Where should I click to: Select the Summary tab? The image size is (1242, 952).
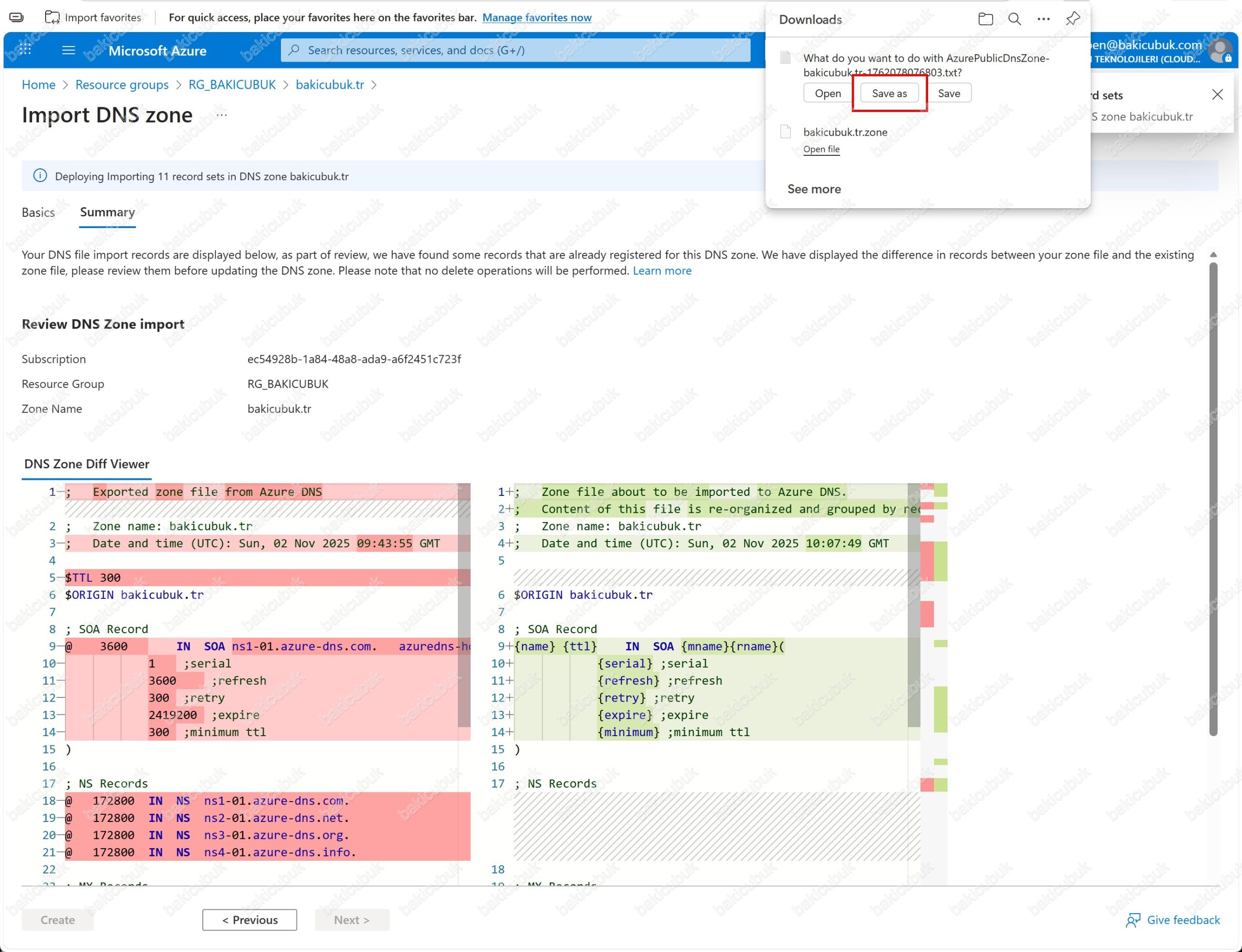[x=107, y=213]
